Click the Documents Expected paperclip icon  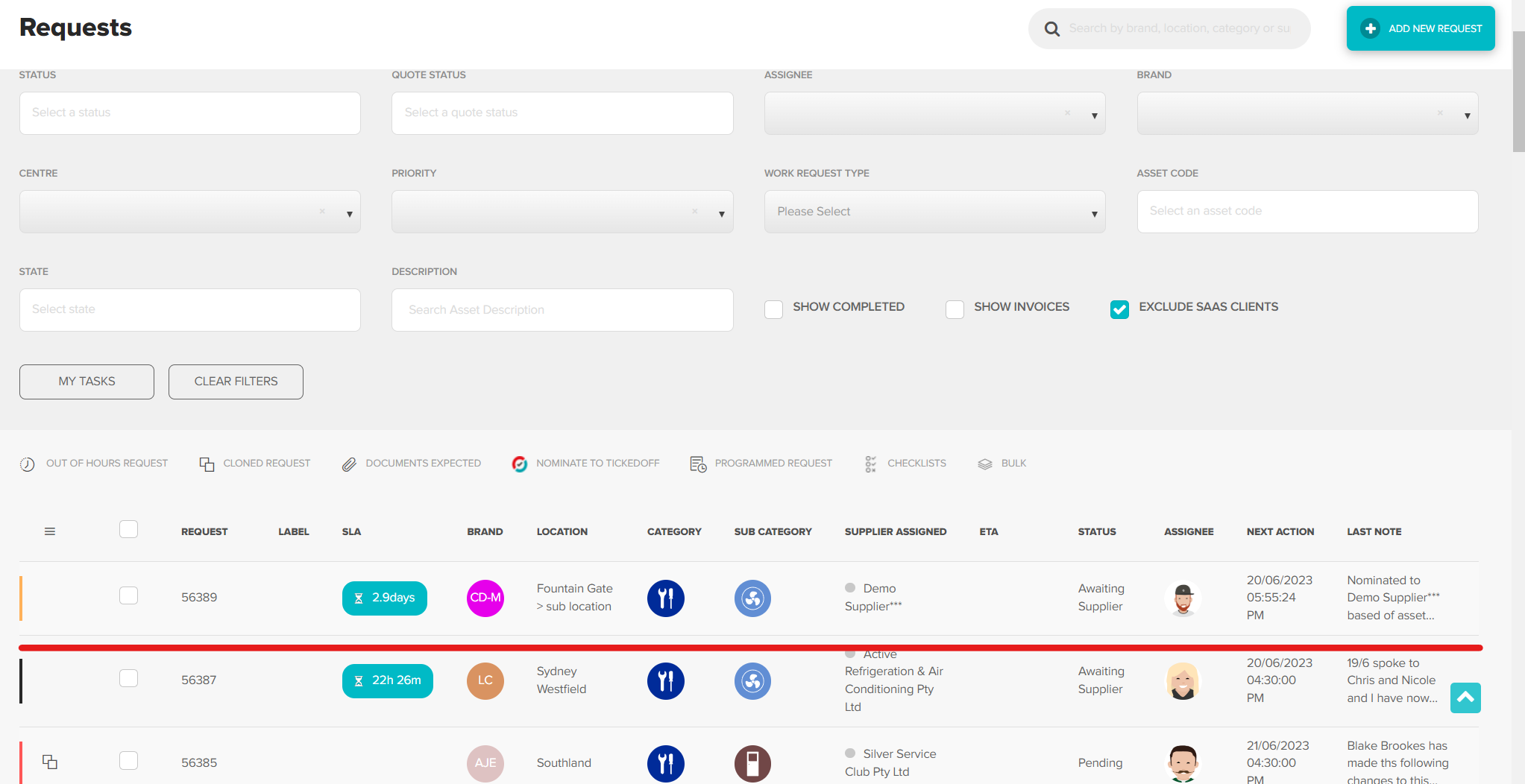(349, 464)
